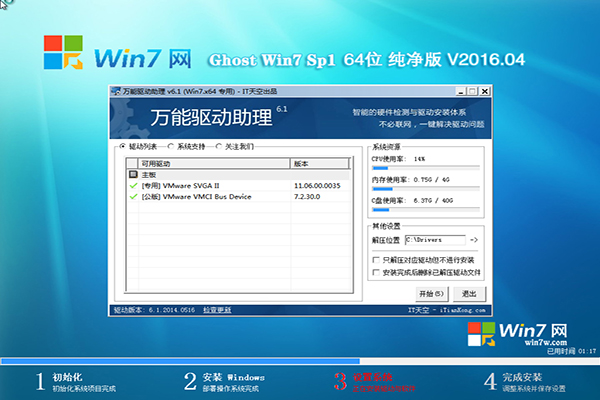Enable 安装完成后删除已解压驱动文件 checkbox

tap(376, 272)
